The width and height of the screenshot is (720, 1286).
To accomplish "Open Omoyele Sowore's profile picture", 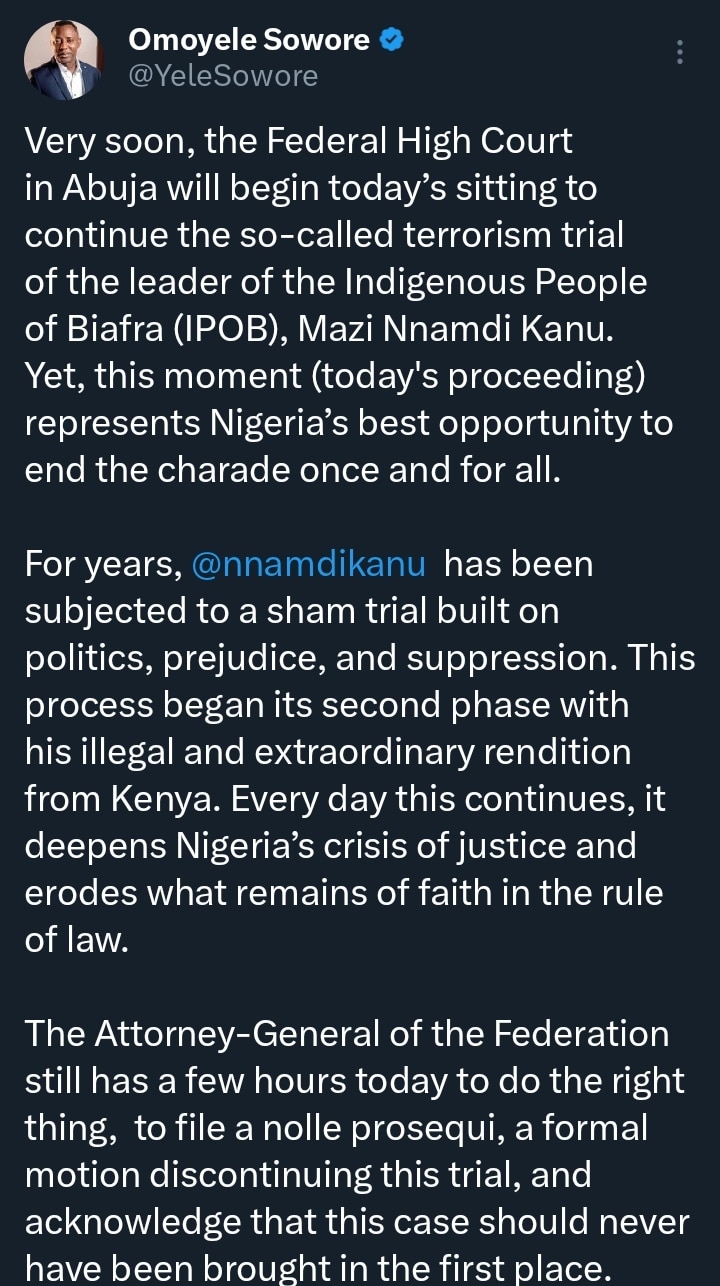I will pyautogui.click(x=62, y=59).
